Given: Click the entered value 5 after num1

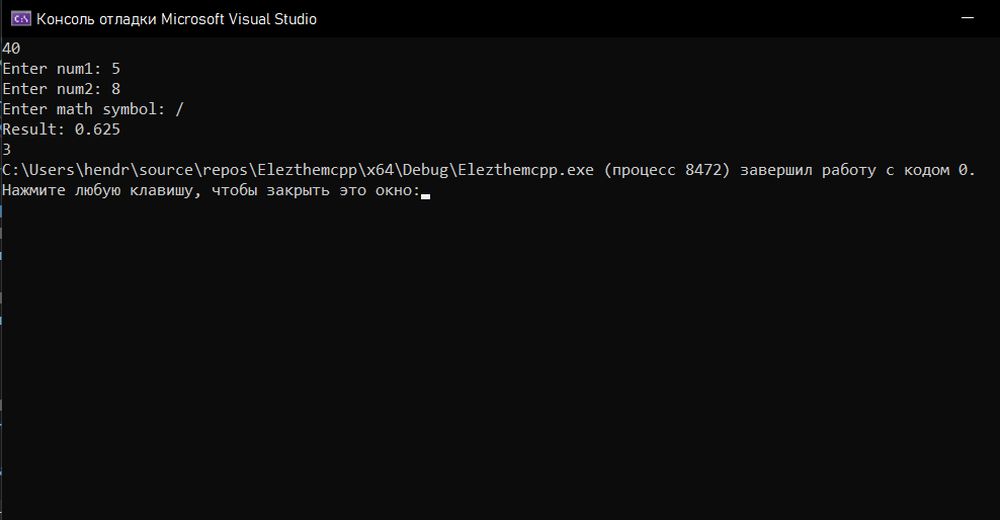Looking at the screenshot, I should 116,69.
